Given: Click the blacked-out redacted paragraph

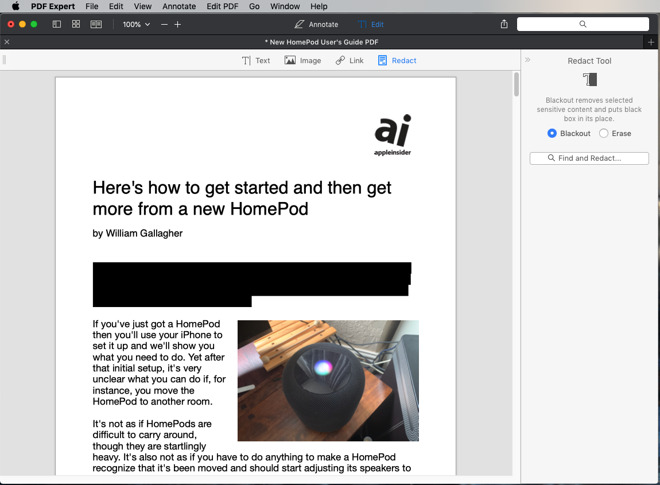Looking at the screenshot, I should (x=252, y=284).
